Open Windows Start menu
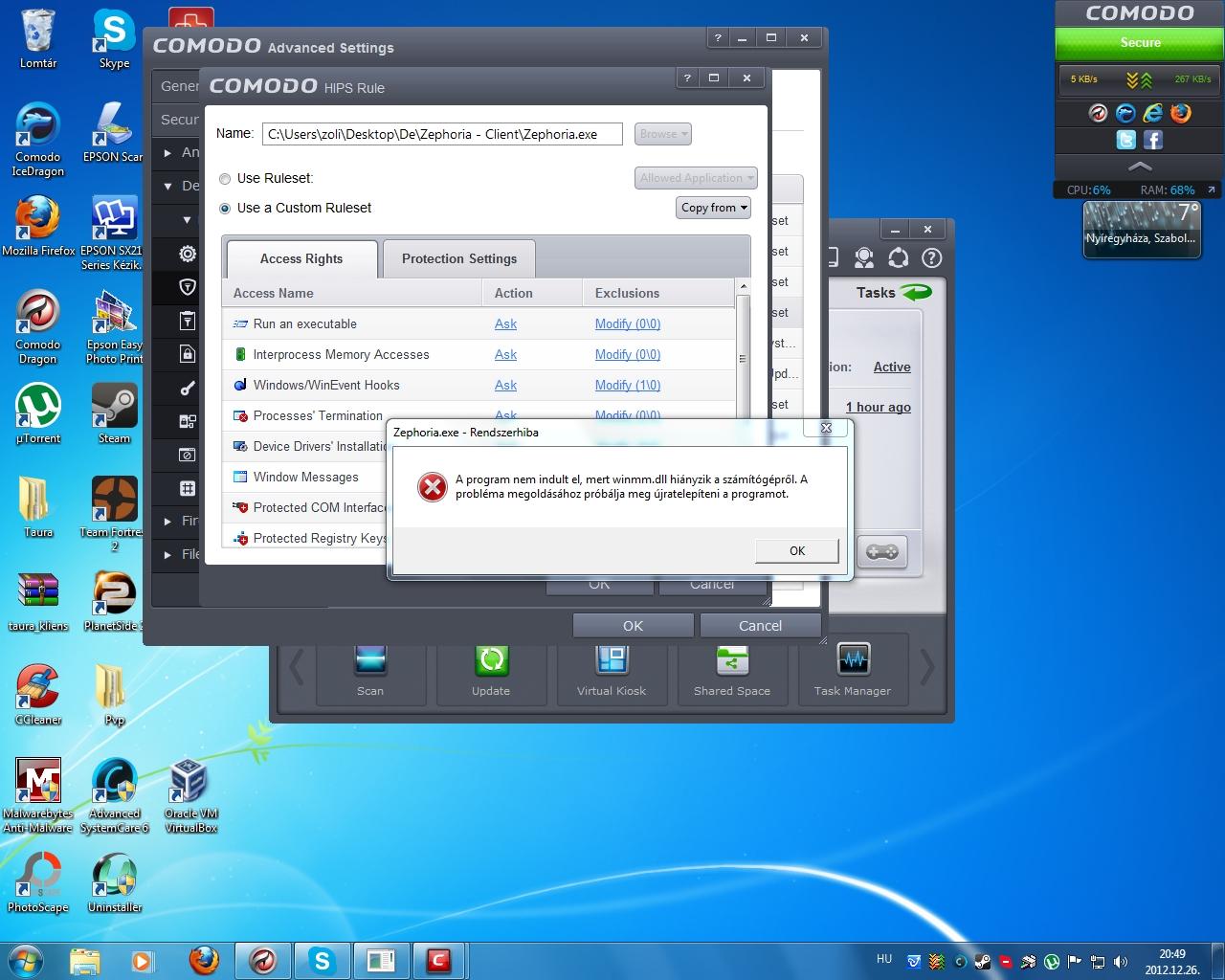The height and width of the screenshot is (980, 1225). [26, 960]
